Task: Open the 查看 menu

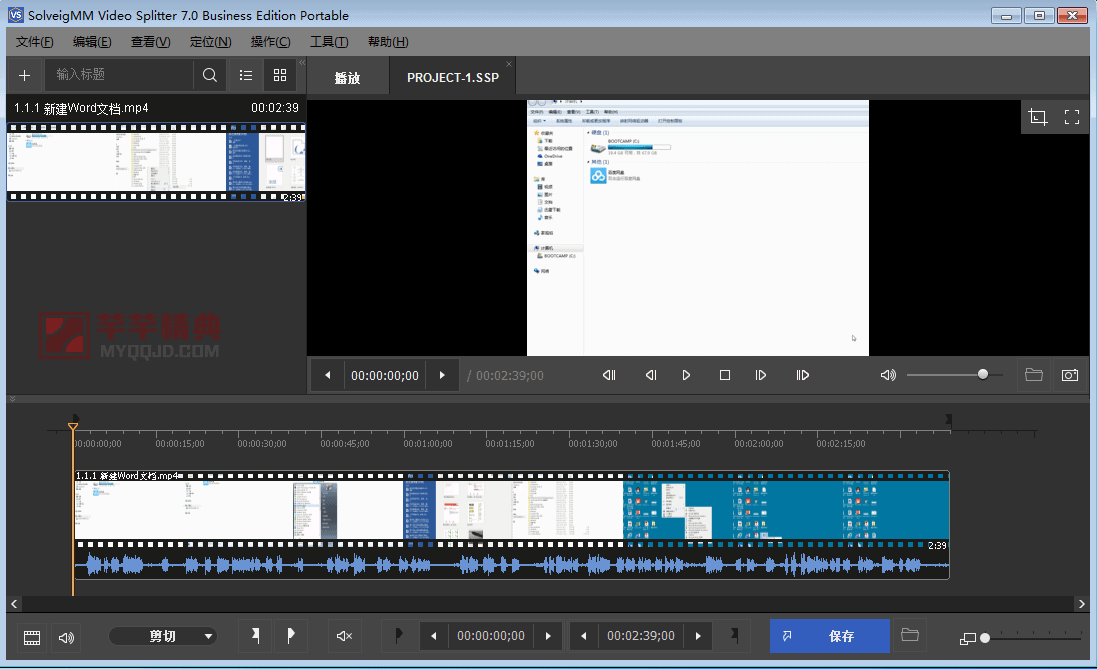Action: tap(150, 42)
